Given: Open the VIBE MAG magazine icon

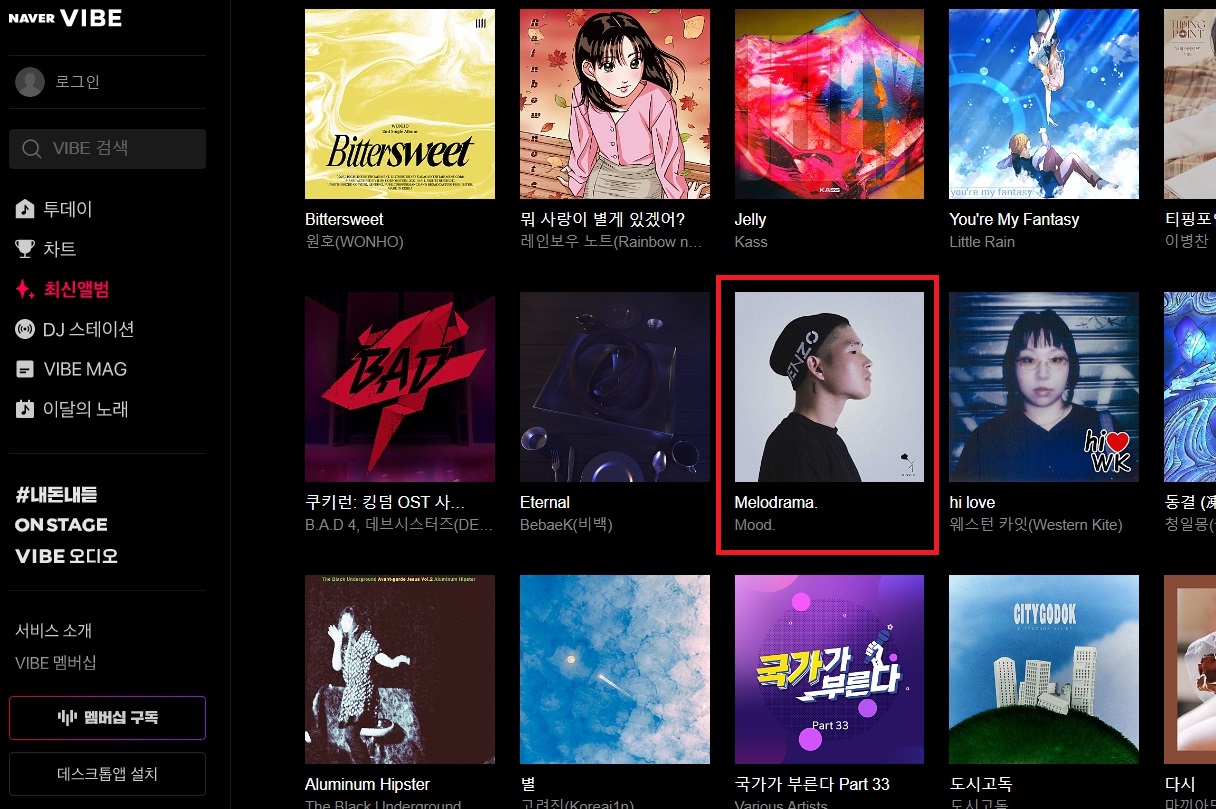Looking at the screenshot, I should coord(25,369).
